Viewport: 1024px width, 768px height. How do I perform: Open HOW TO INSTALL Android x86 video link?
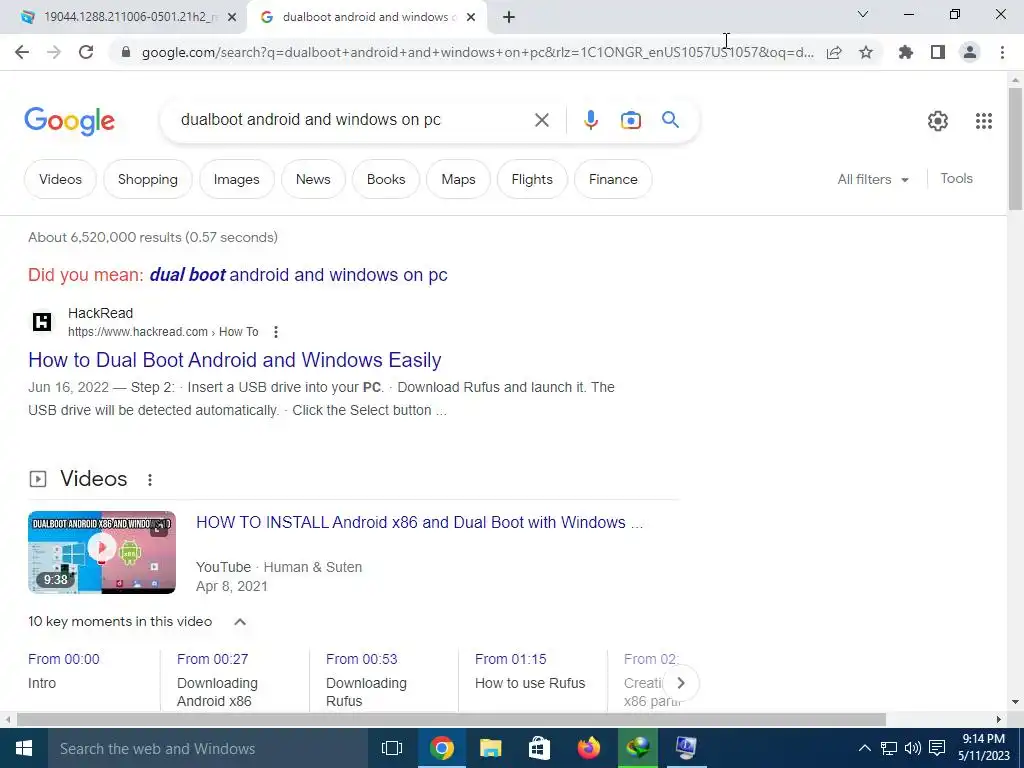click(x=419, y=522)
